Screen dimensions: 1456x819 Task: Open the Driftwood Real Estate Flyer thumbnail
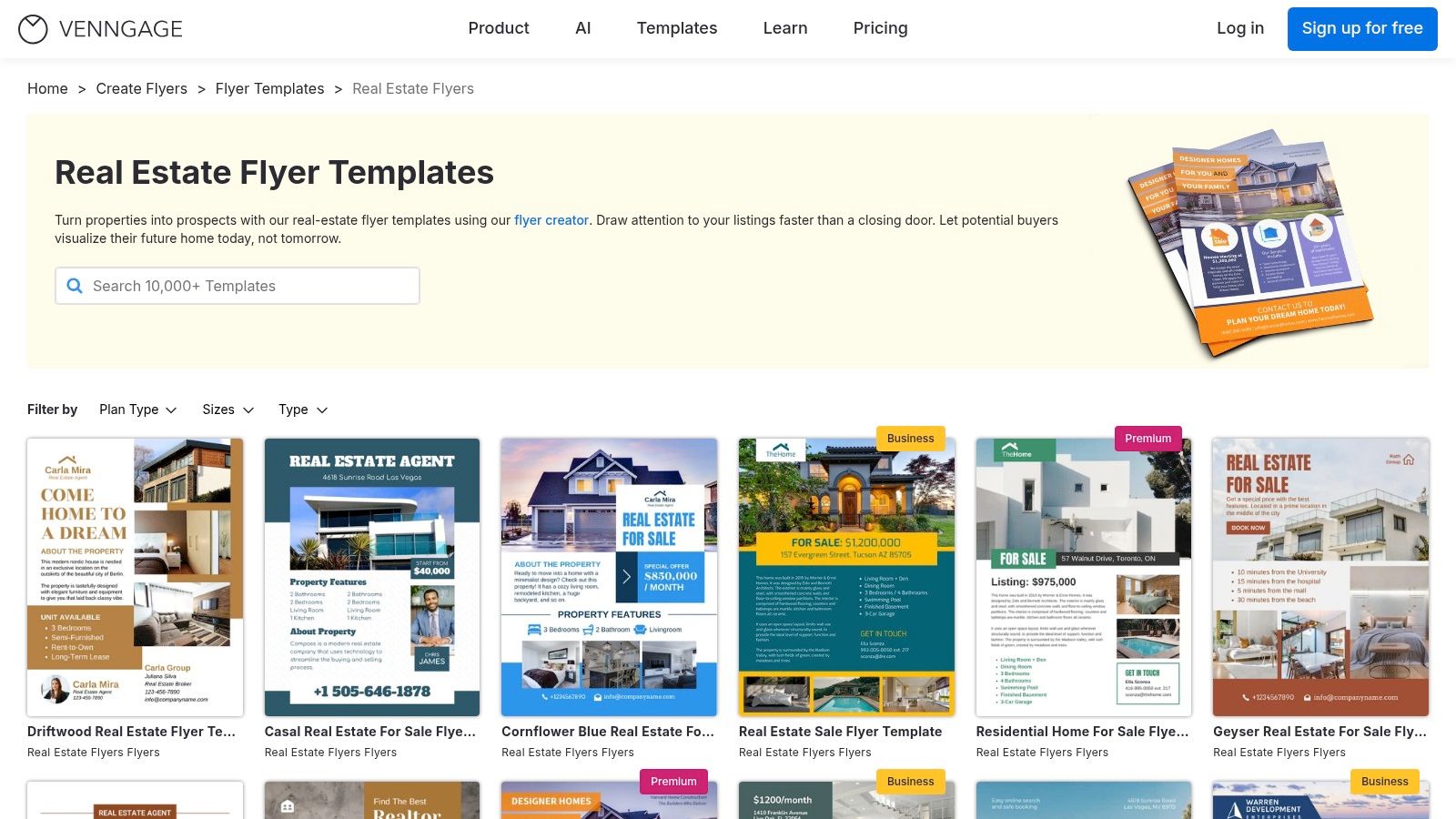point(135,577)
